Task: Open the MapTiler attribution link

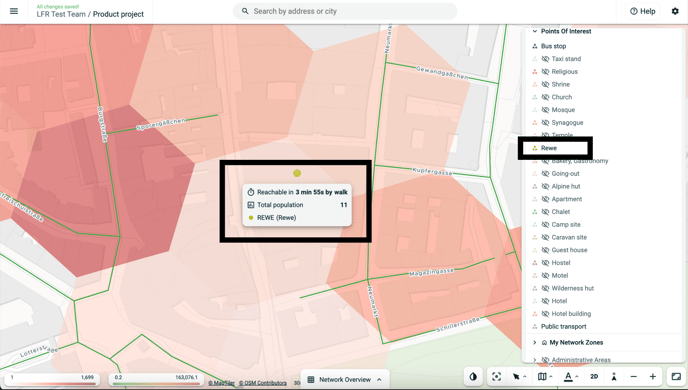Action: point(222,383)
